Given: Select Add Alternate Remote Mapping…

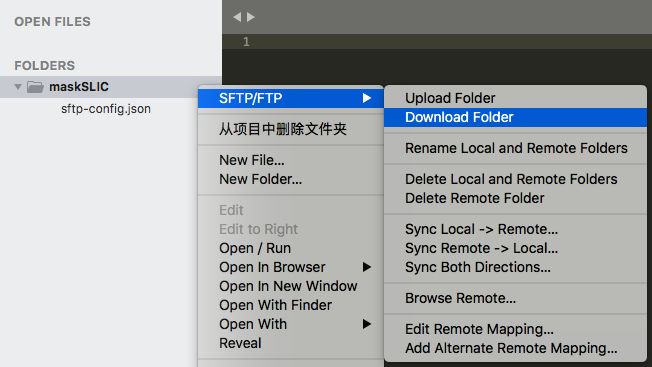Looking at the screenshot, I should point(515,348).
